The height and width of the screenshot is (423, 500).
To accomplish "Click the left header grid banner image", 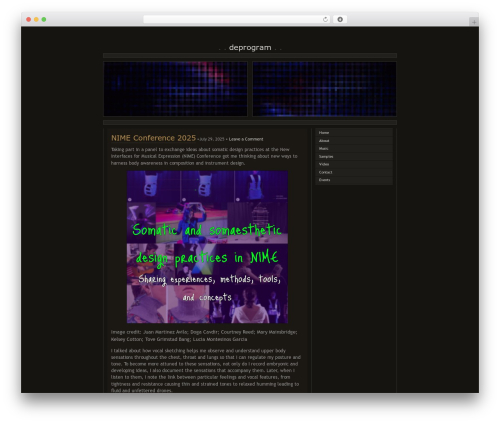I will point(176,89).
